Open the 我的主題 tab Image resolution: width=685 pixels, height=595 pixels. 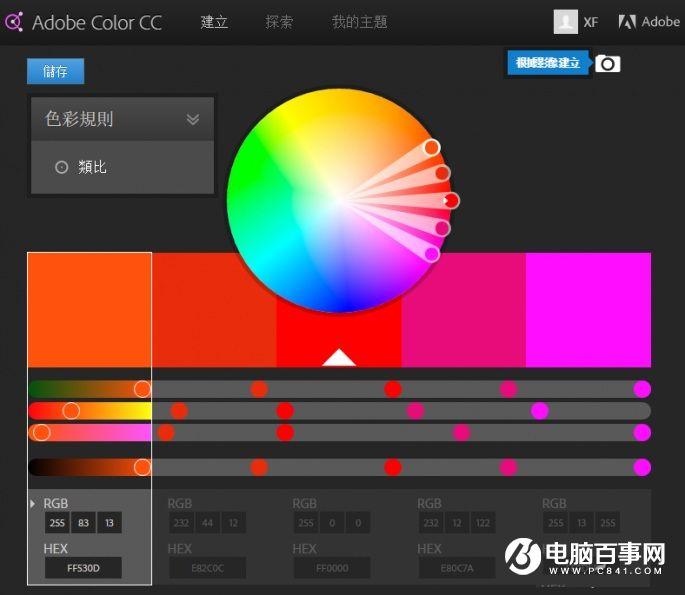(x=359, y=22)
